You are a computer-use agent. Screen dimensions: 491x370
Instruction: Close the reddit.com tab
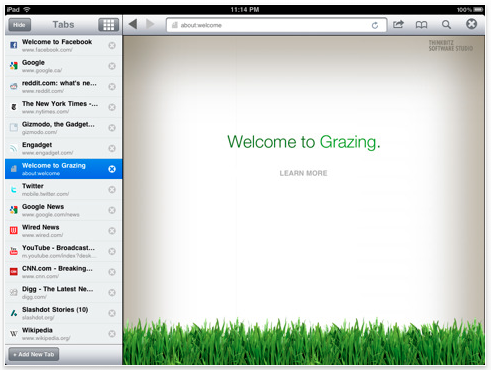[112, 87]
